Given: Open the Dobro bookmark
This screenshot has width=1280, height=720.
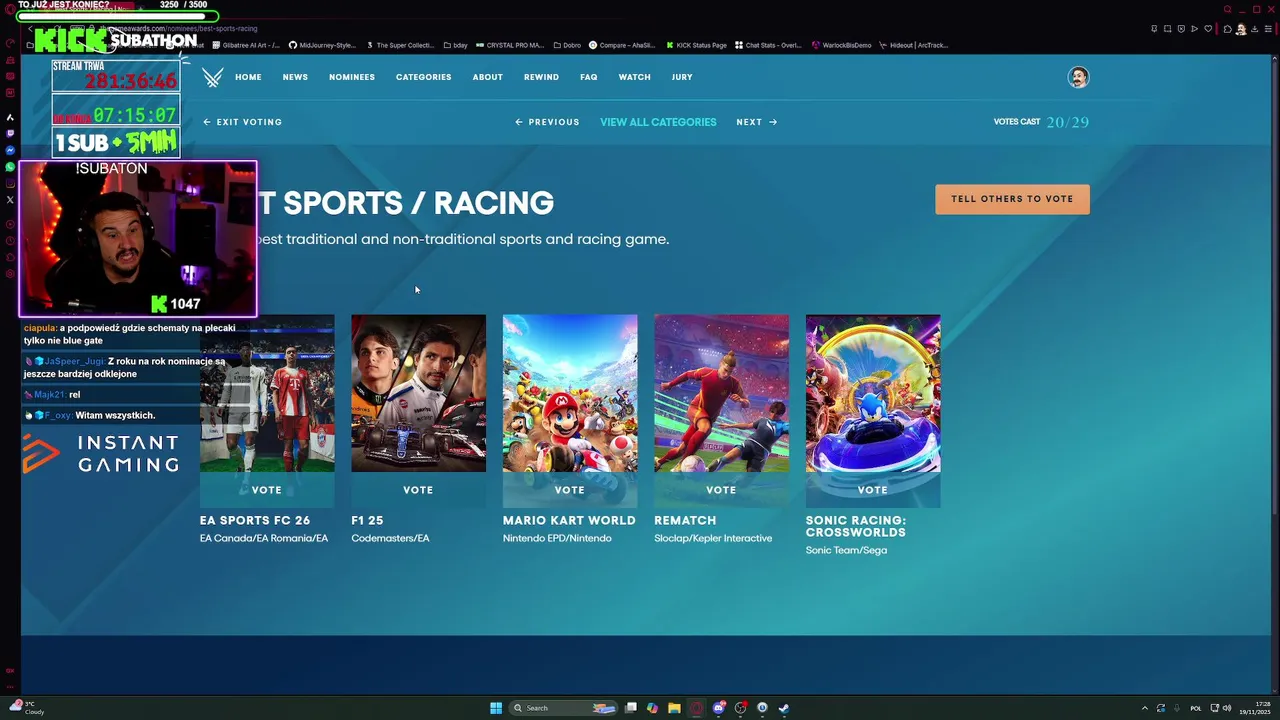Looking at the screenshot, I should (x=567, y=45).
